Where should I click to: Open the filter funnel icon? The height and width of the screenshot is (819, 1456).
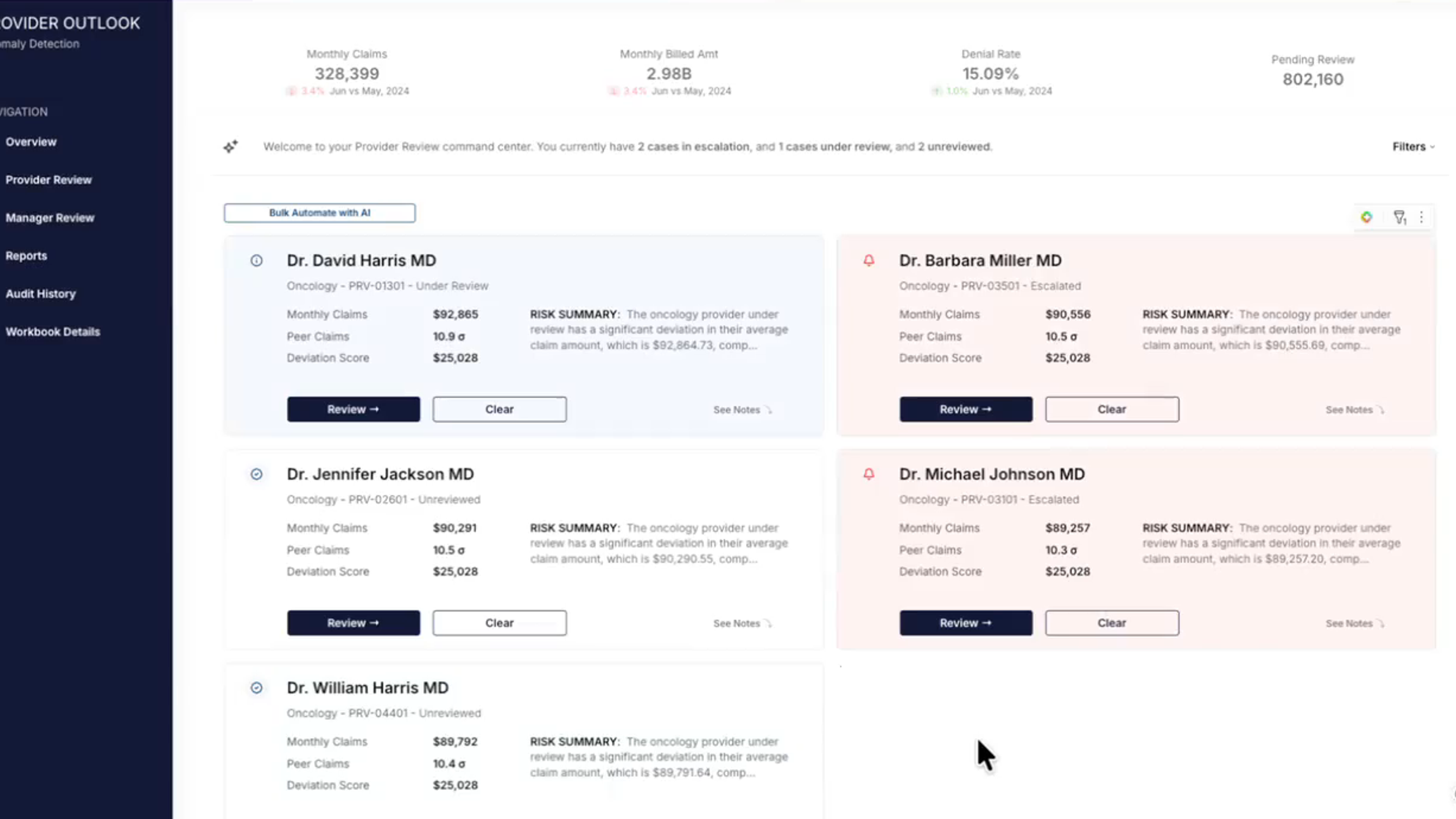pyautogui.click(x=1400, y=217)
